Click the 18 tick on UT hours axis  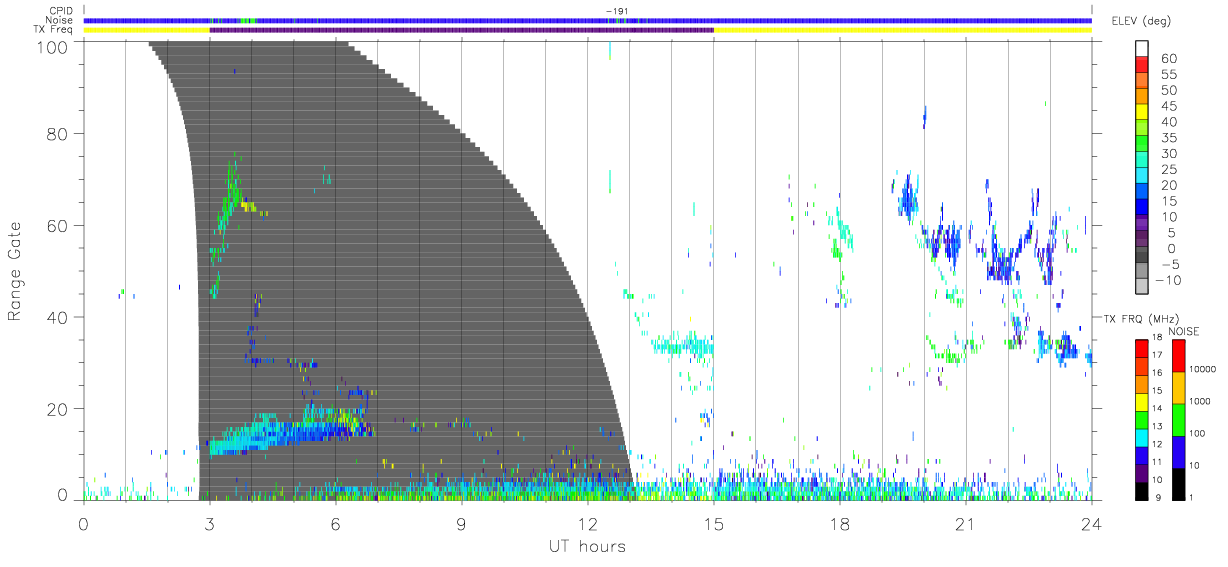pos(839,524)
